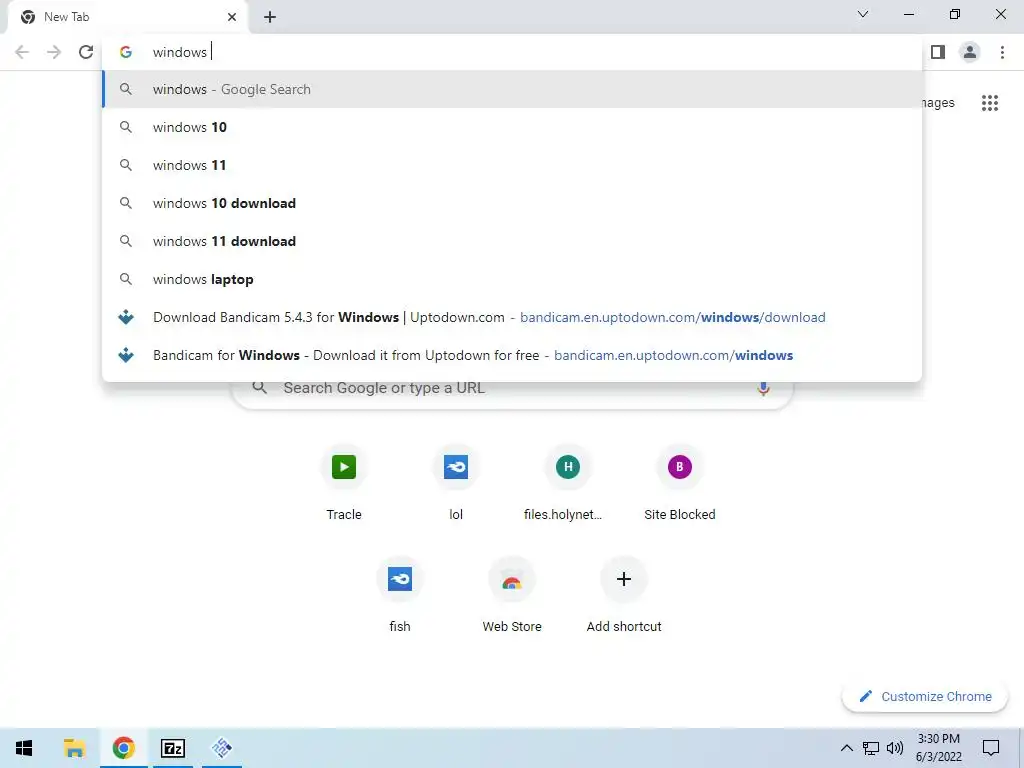
Task: Select the New Tab tab
Action: coord(127,17)
